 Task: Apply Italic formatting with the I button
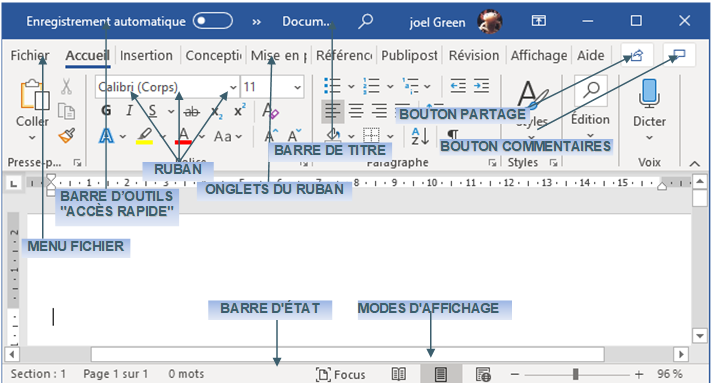[130, 110]
